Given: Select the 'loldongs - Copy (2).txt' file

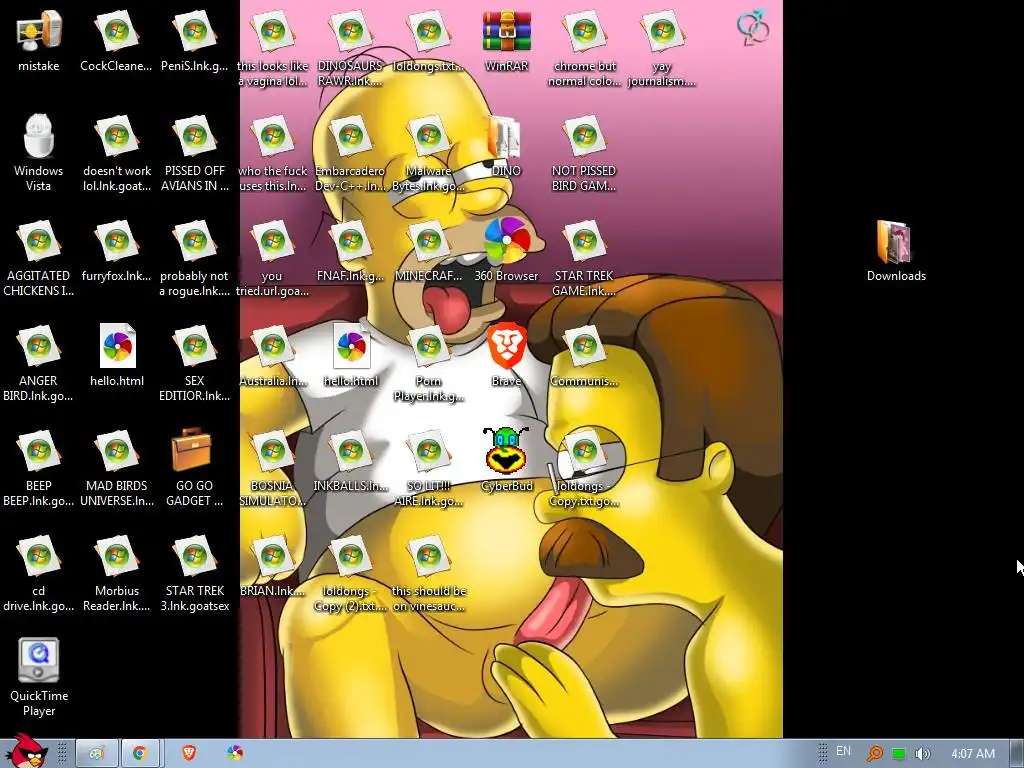Looking at the screenshot, I should 350,573.
